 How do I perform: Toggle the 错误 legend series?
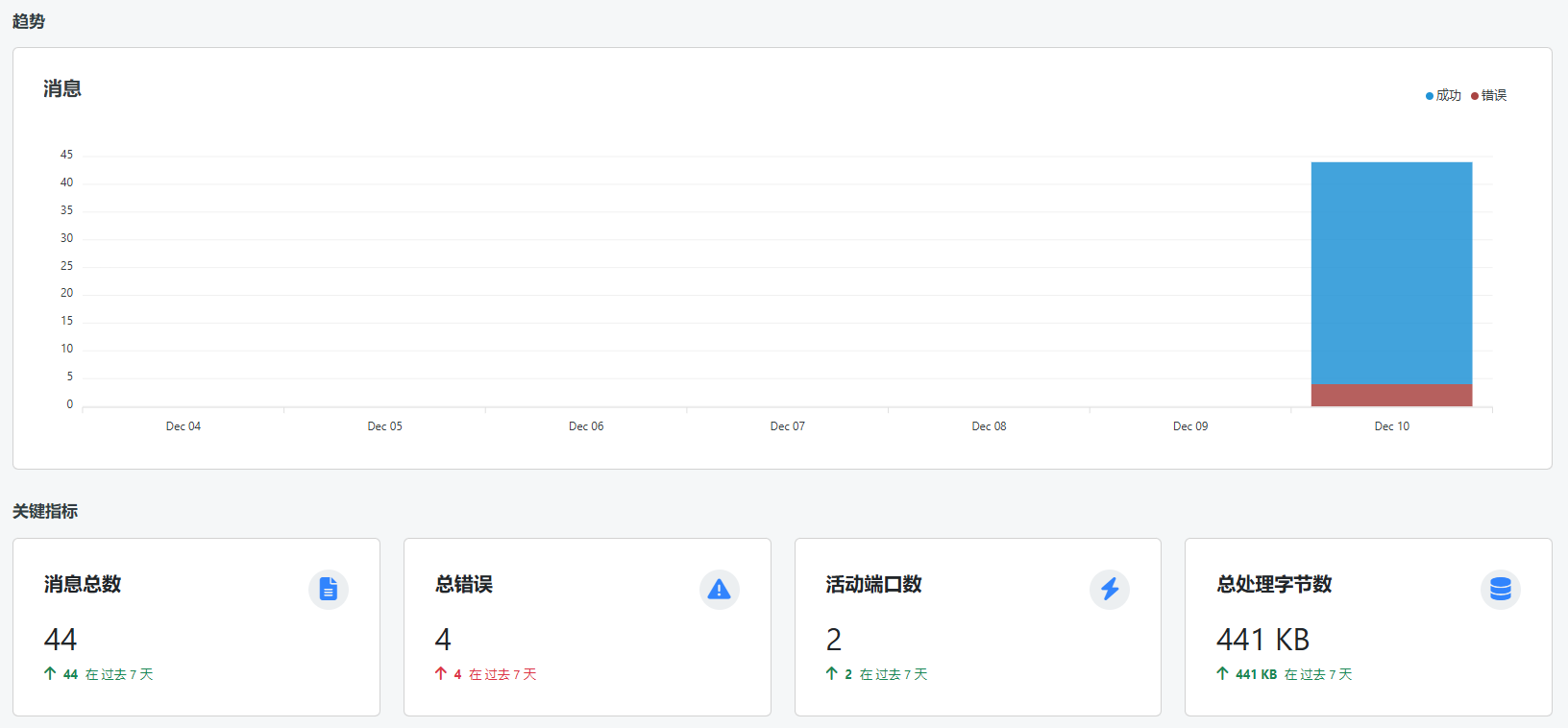(1493, 95)
